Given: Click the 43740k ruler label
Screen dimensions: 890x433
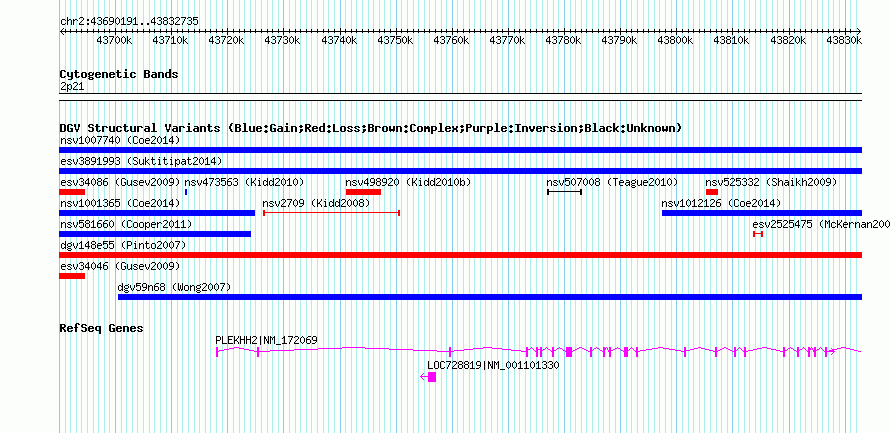Looking at the screenshot, I should (x=339, y=40).
